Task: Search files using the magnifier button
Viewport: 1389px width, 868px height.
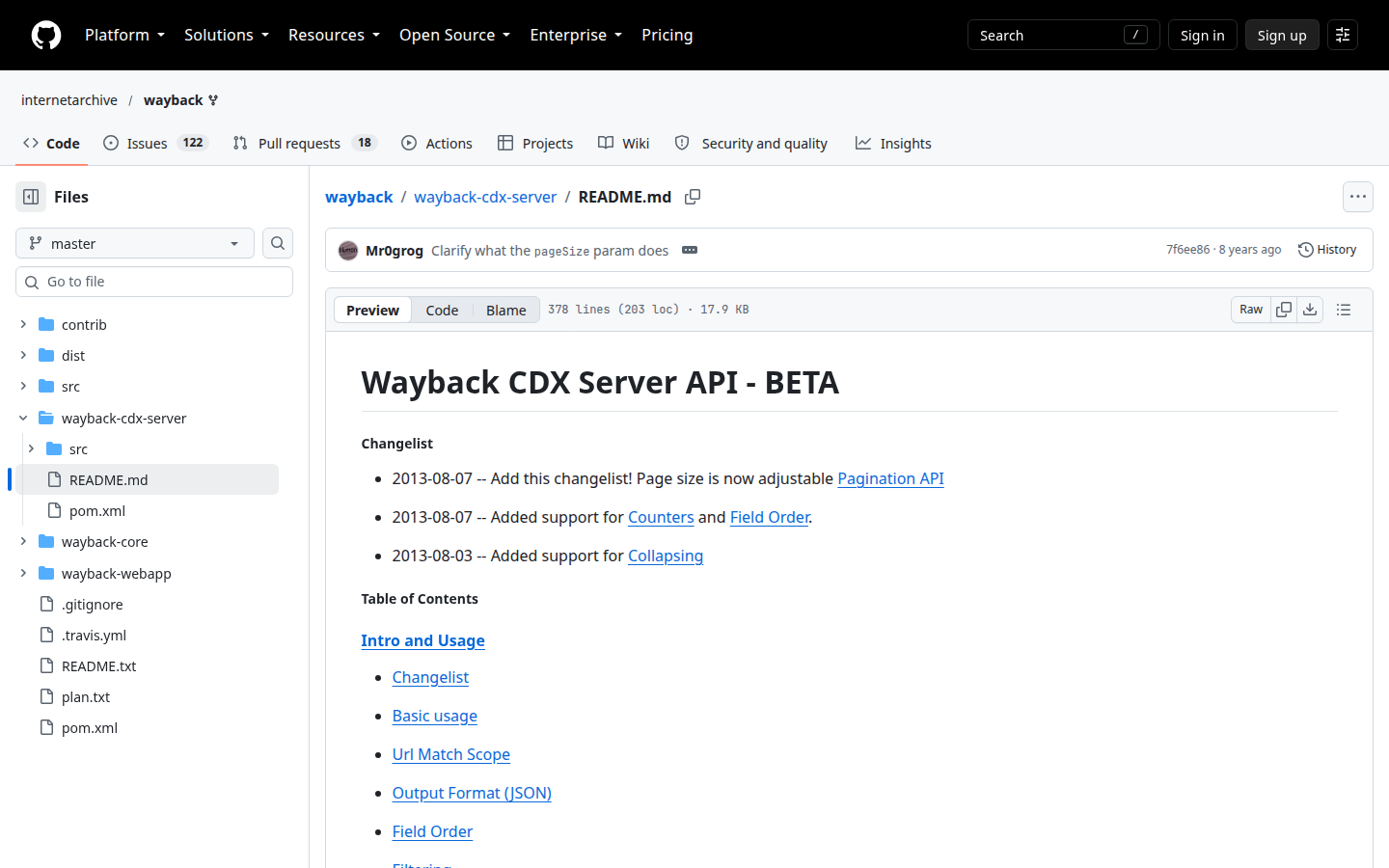Action: click(x=278, y=243)
